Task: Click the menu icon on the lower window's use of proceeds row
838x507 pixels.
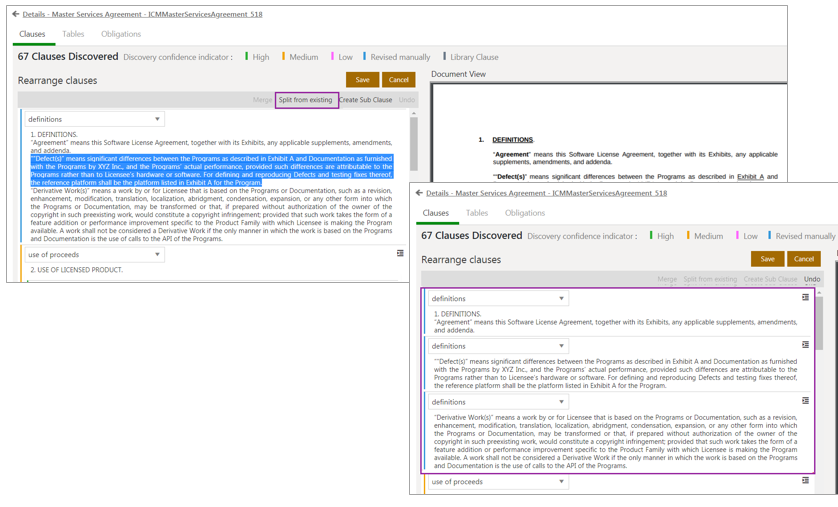Action: (x=805, y=481)
